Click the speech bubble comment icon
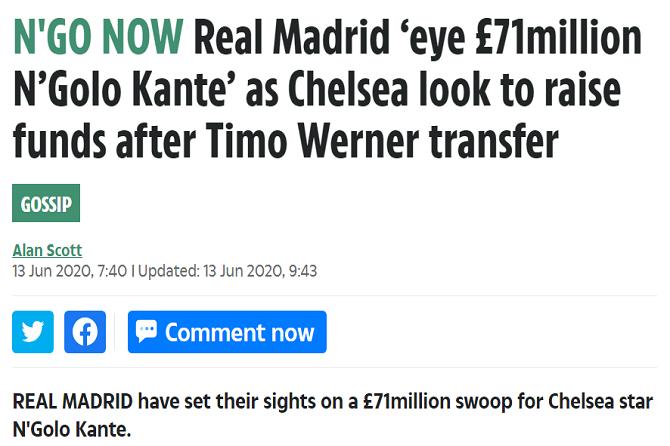The width and height of the screenshot is (670, 446). (x=146, y=332)
